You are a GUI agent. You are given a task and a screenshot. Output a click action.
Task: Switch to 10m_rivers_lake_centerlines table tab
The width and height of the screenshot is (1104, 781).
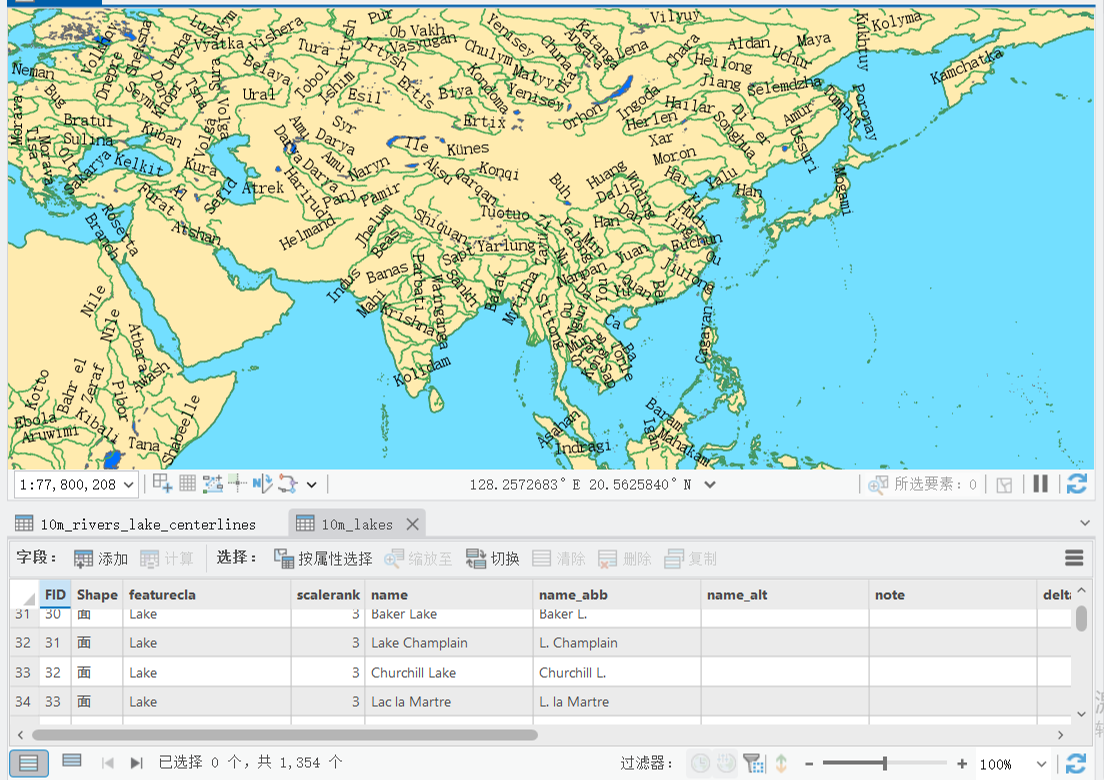click(135, 524)
